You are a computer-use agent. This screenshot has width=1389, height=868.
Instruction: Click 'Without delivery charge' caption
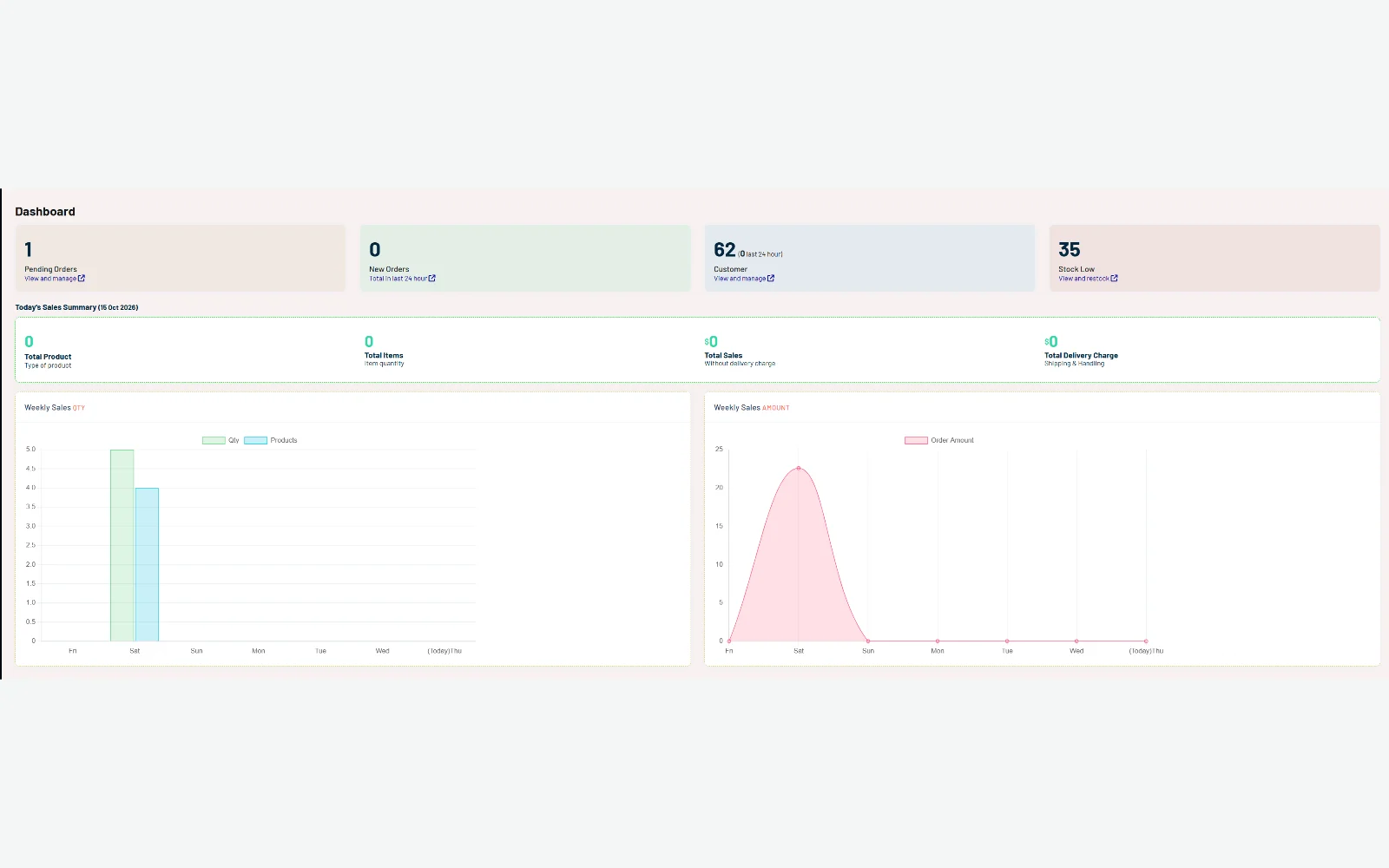click(x=740, y=364)
